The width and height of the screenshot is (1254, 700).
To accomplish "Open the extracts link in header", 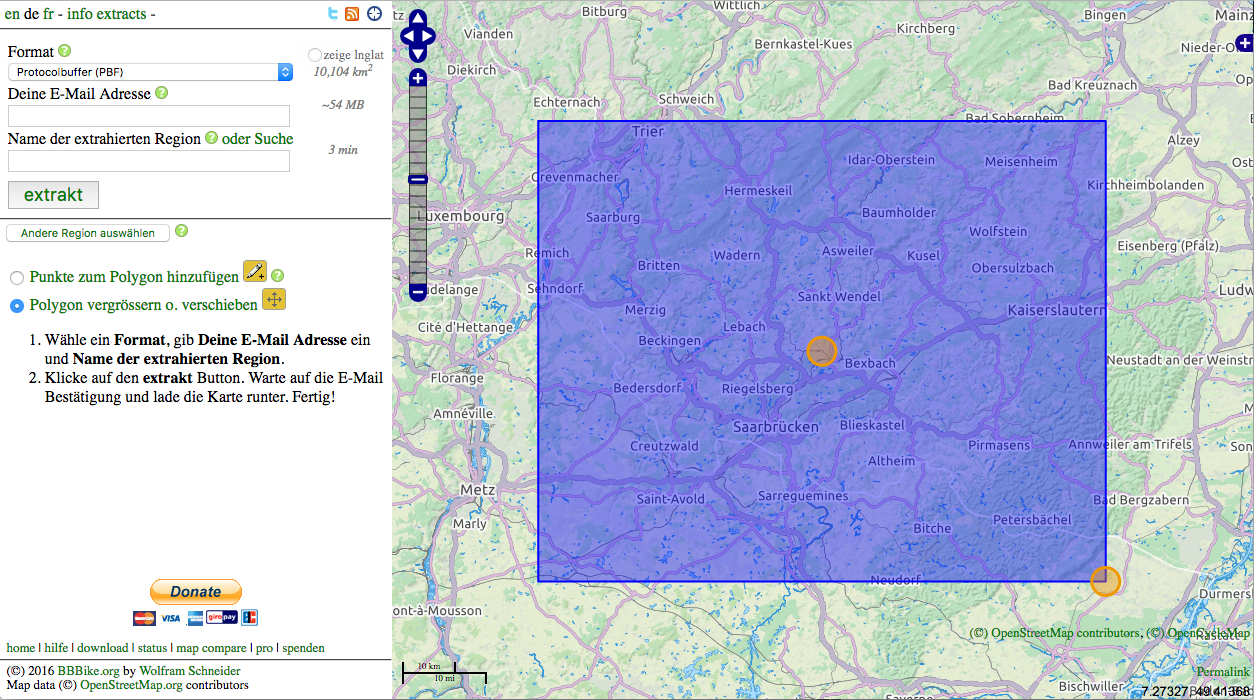I will pos(121,14).
